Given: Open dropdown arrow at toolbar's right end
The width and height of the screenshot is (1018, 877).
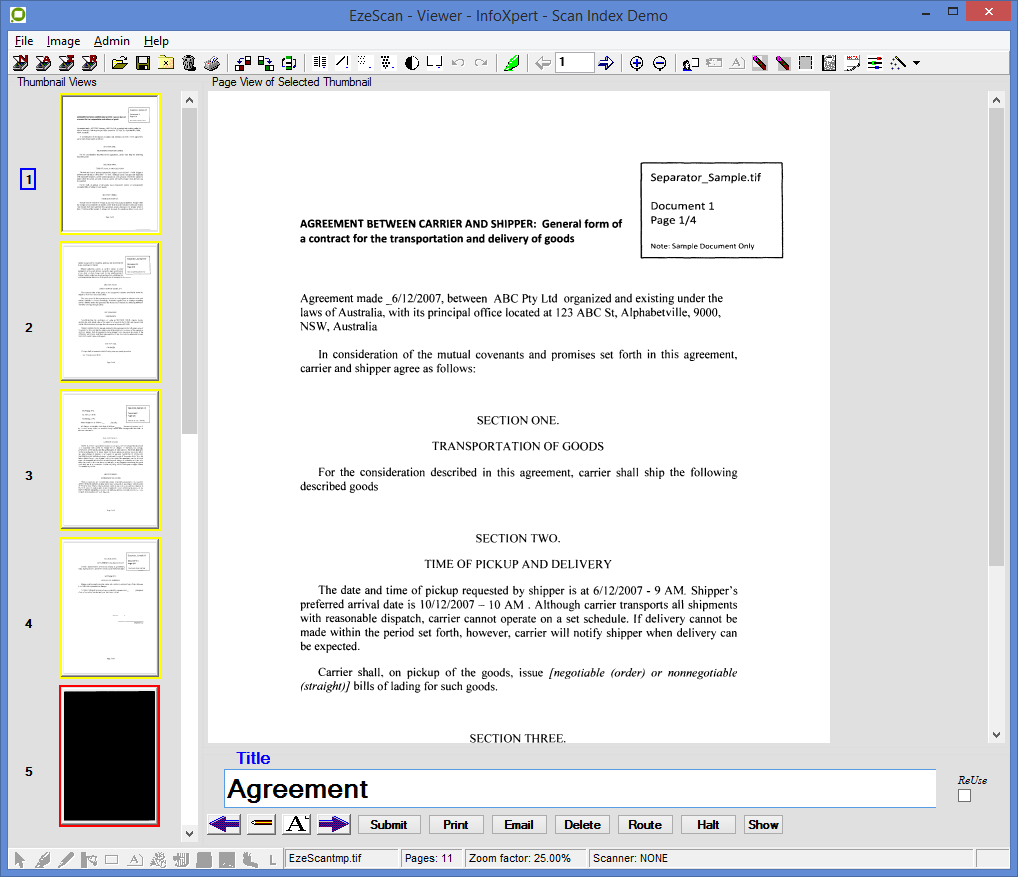Looking at the screenshot, I should 916,63.
